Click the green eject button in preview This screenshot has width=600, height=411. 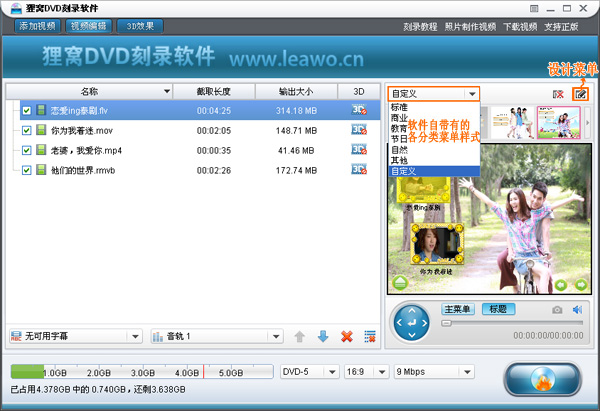[x=400, y=283]
